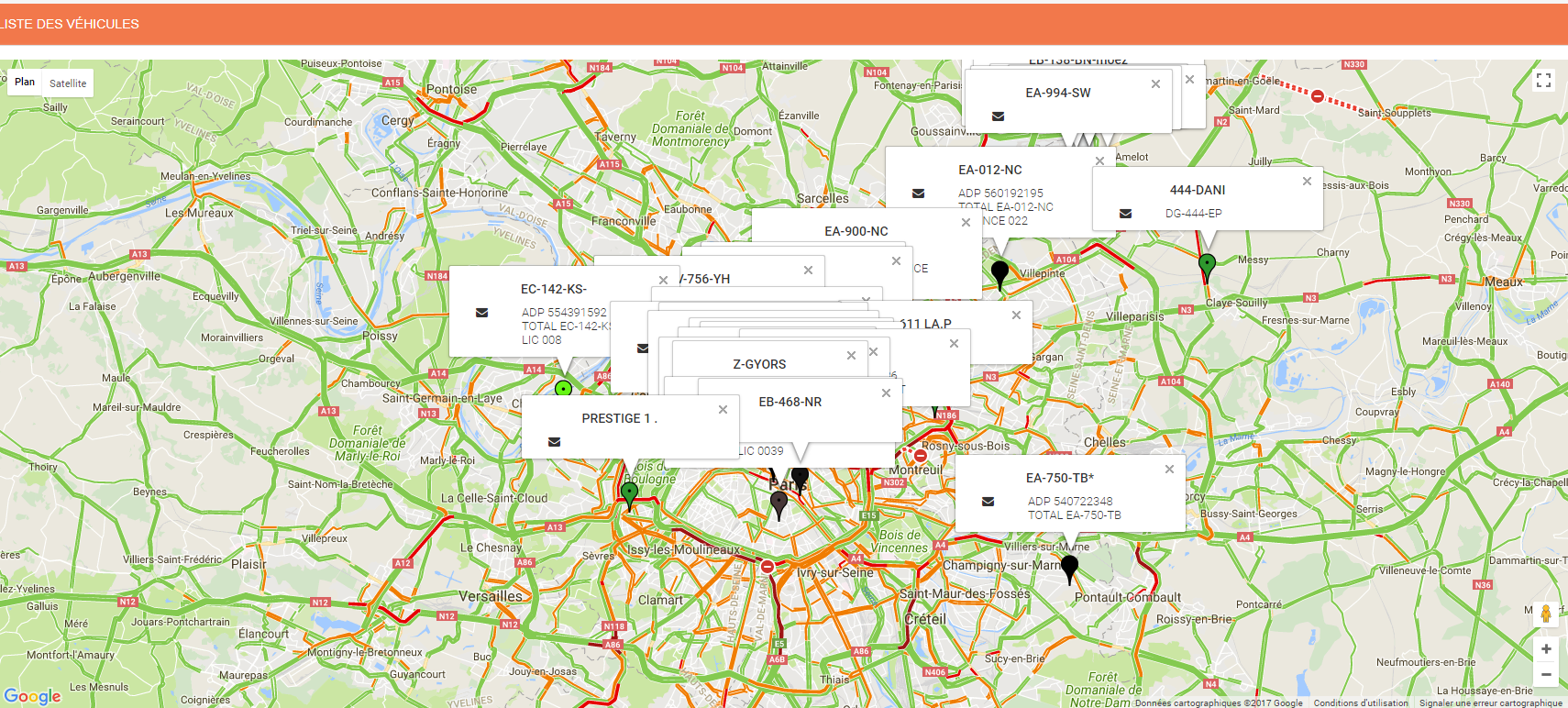The image size is (1568, 708).
Task: Click the EB-468-NR vehicle title
Action: (x=790, y=402)
